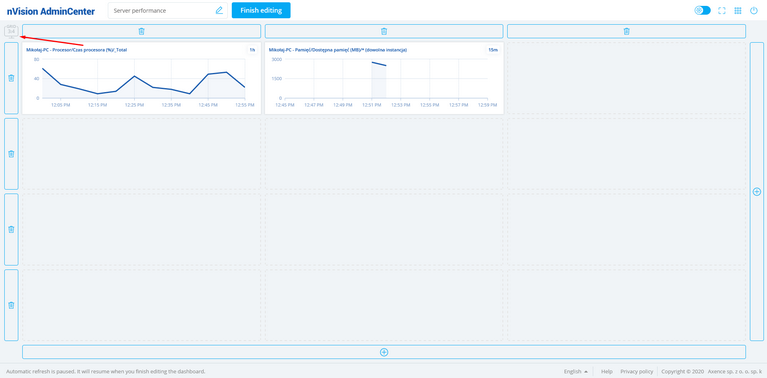This screenshot has width=767, height=378.
Task: Edit the Server performance dashboard name field
Action: [168, 10]
